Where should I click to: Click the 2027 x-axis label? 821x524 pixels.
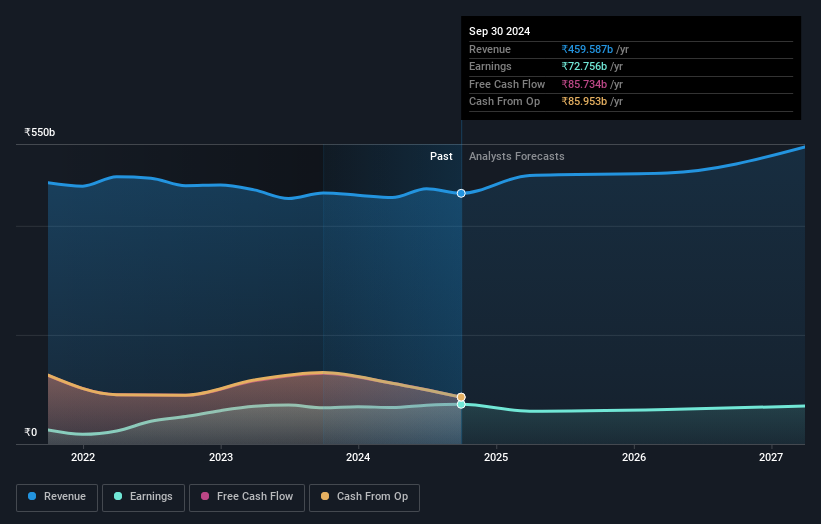pos(771,457)
